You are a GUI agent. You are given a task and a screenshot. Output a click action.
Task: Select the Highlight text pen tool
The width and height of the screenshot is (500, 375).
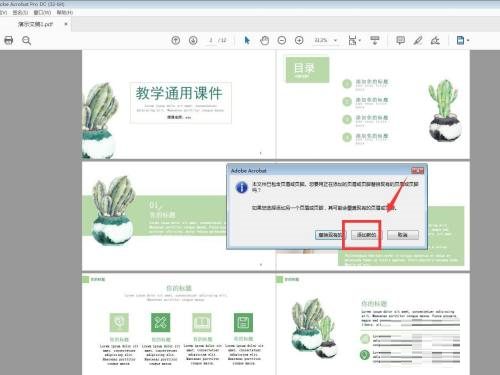tap(418, 40)
